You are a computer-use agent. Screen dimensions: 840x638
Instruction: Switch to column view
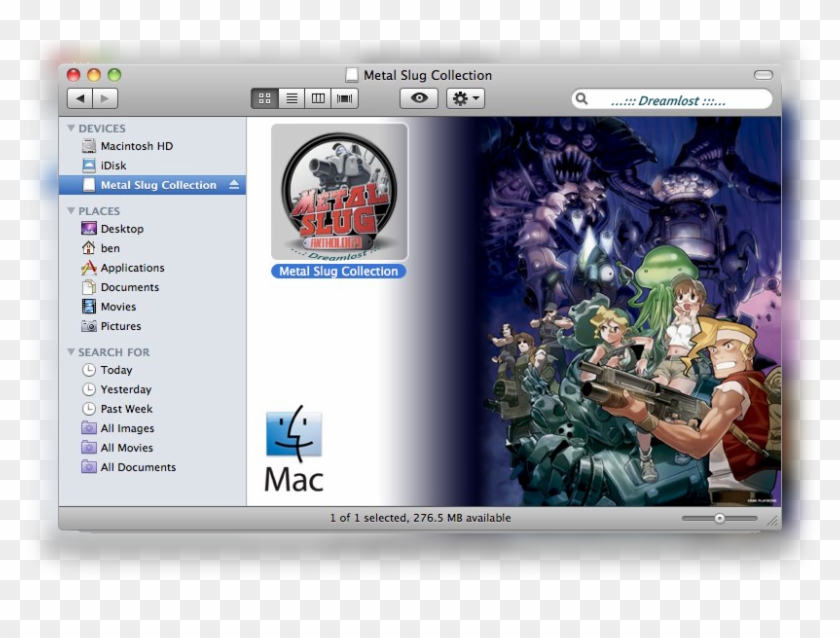[318, 99]
